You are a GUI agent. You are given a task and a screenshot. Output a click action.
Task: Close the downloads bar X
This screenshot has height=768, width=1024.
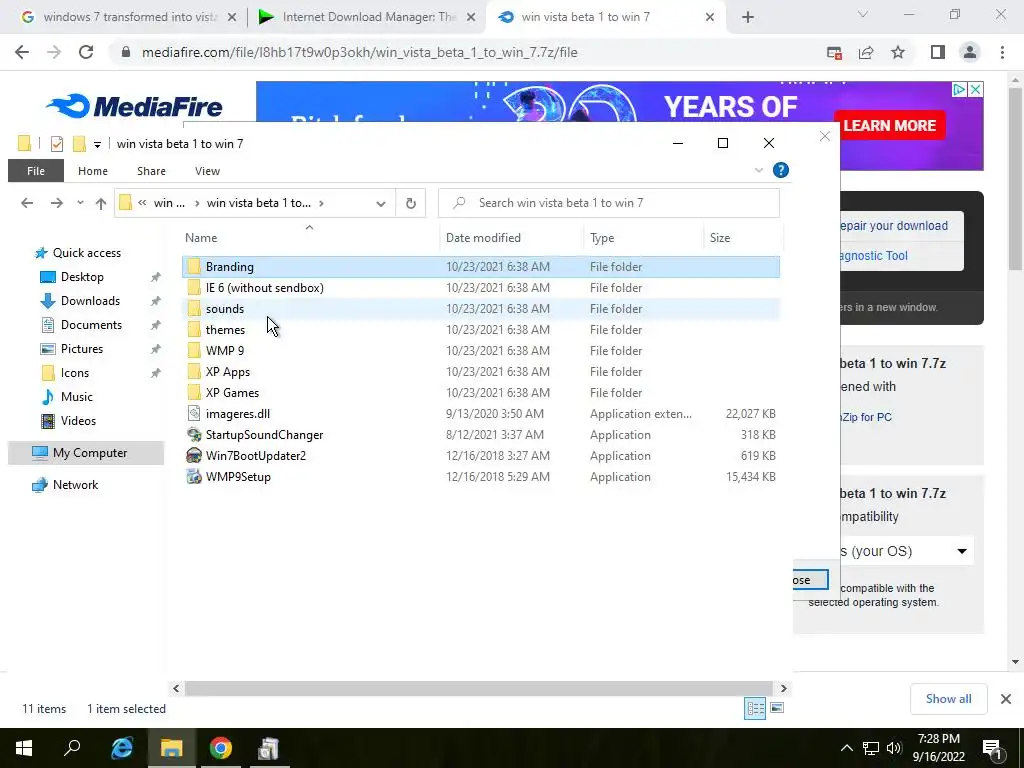coord(1006,699)
